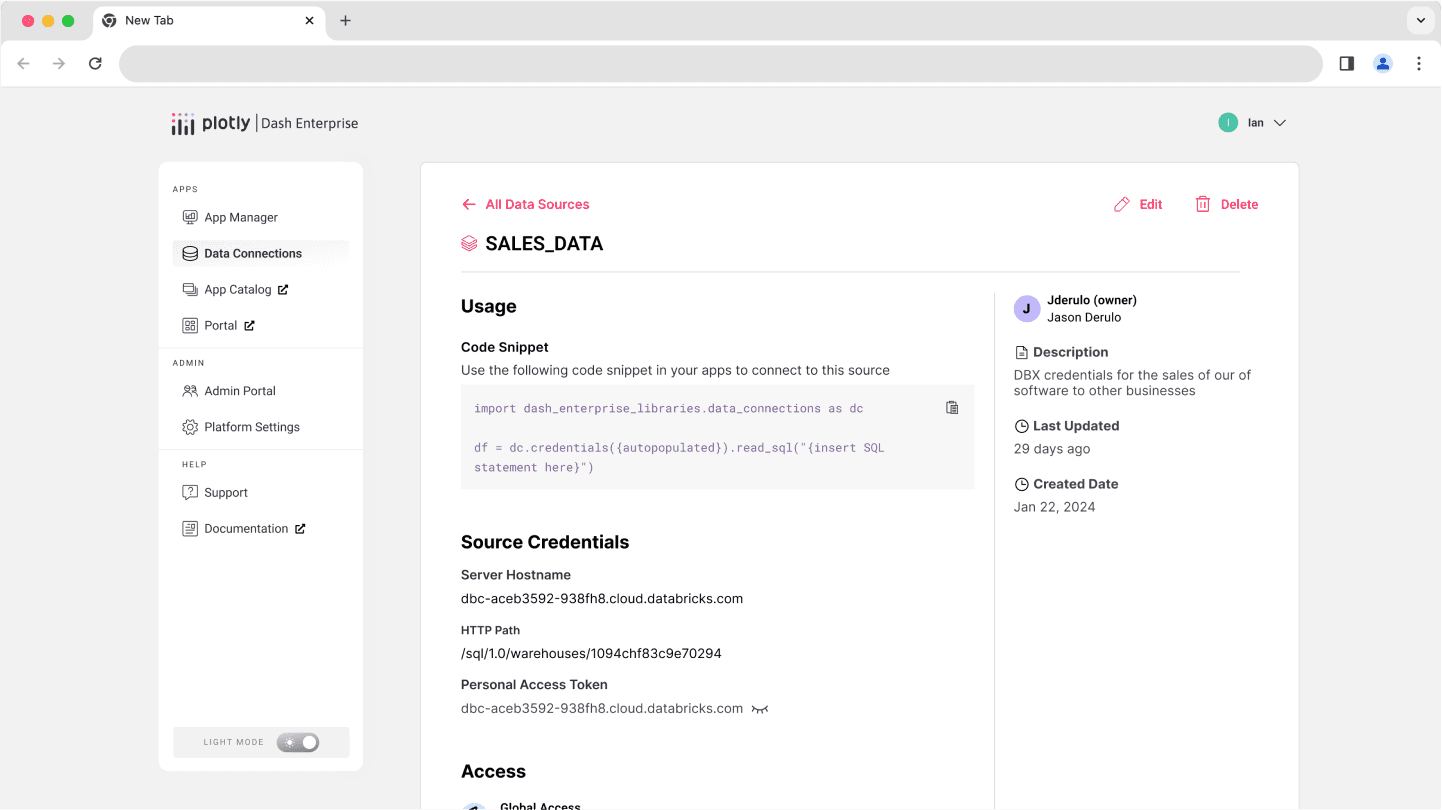Copy the code snippet to clipboard
Image resolution: width=1442 pixels, height=810 pixels.
pos(952,407)
